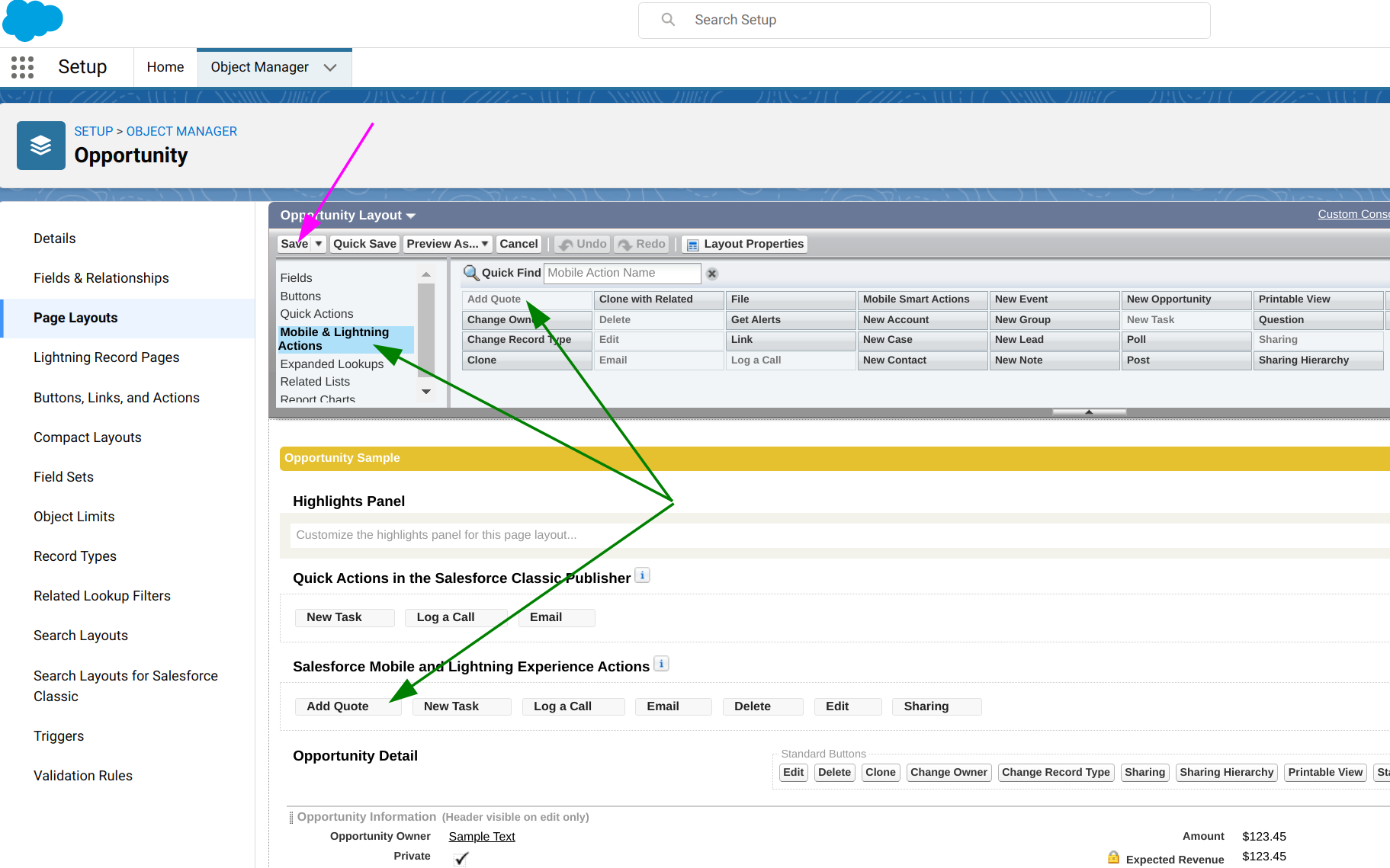The width and height of the screenshot is (1390, 868).
Task: Open the Details section
Action: pos(55,239)
